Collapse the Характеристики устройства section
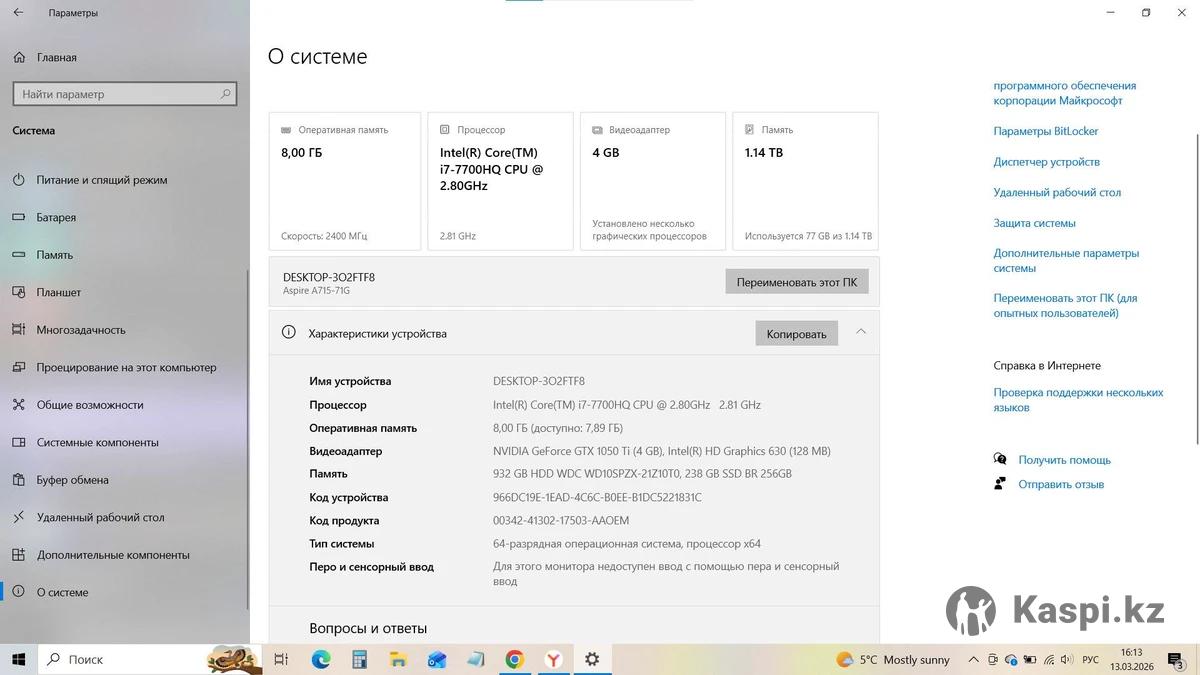The height and width of the screenshot is (675, 1200). pyautogui.click(x=861, y=332)
